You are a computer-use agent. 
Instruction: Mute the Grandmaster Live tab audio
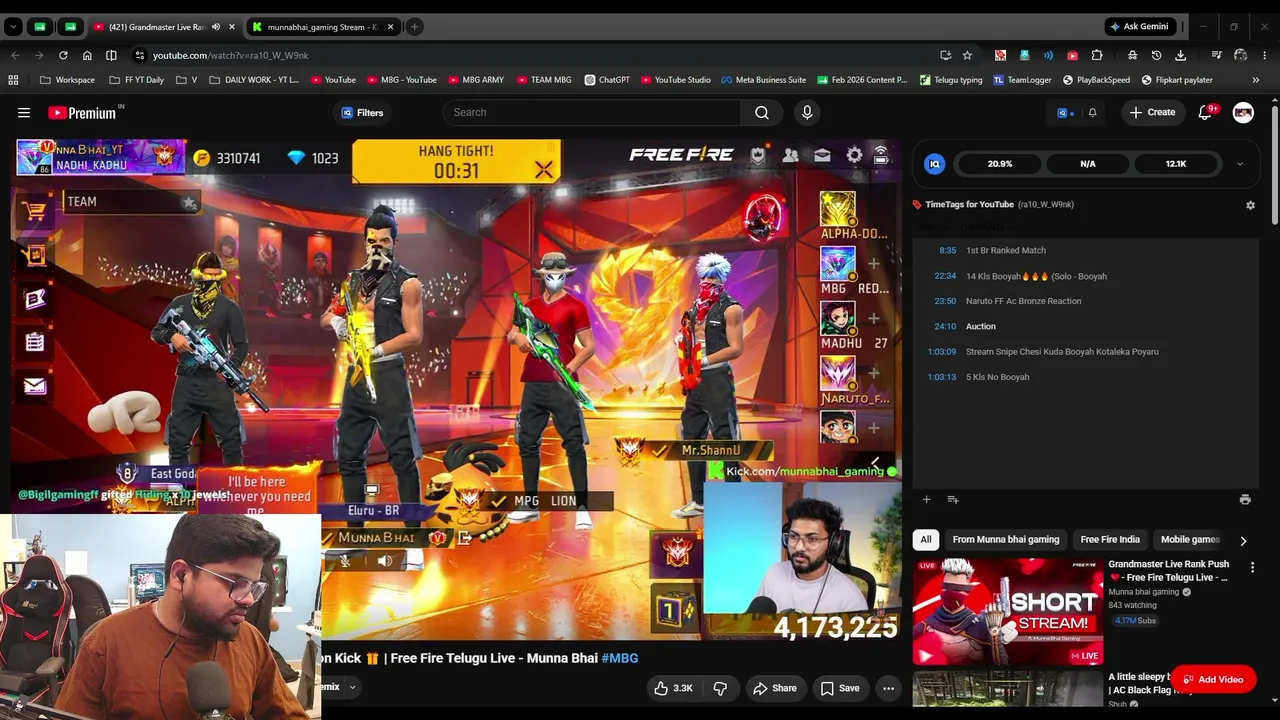coord(215,27)
